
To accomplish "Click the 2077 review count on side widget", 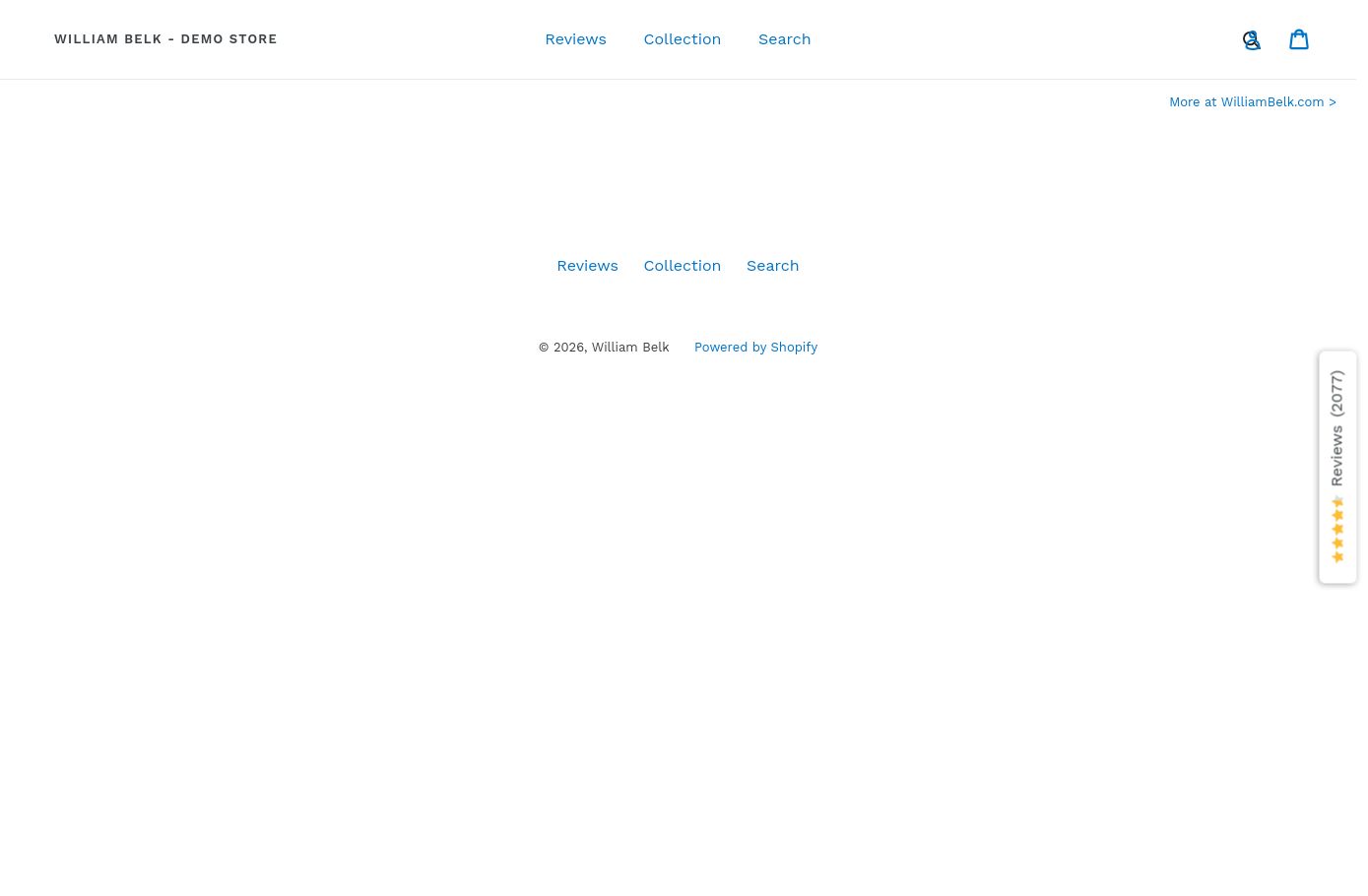I will 1336,393.
